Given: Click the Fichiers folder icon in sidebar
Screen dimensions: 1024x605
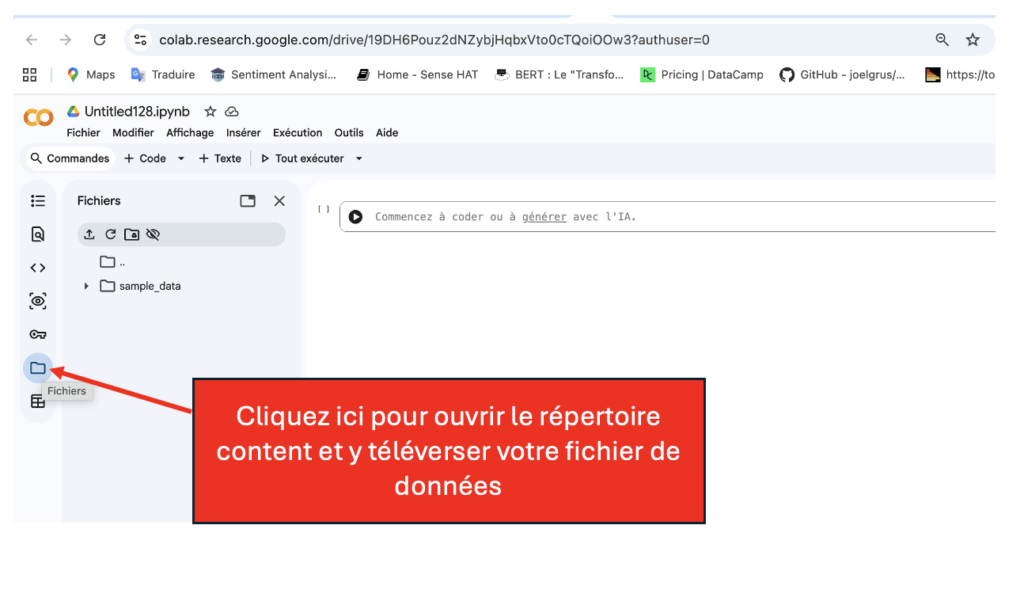Looking at the screenshot, I should pos(38,368).
